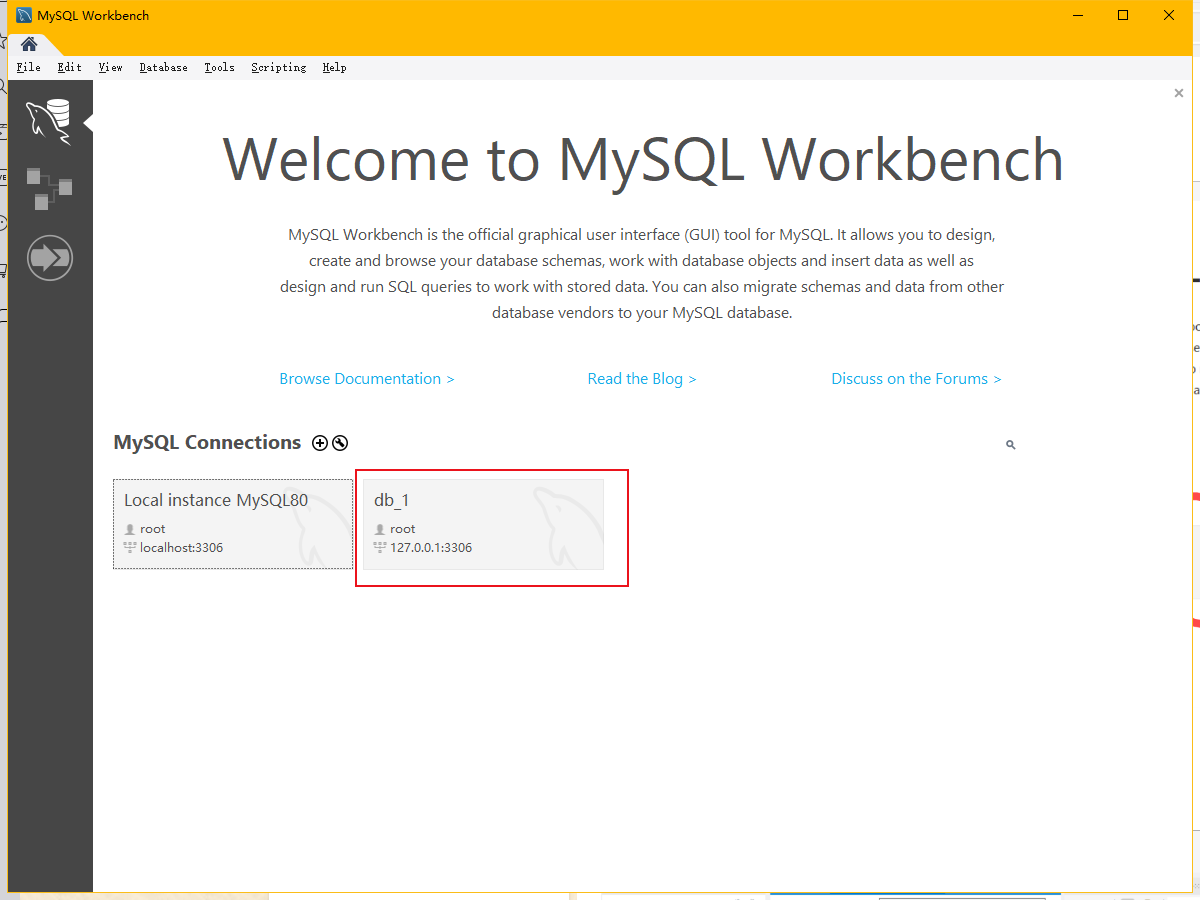Open Manage Connections wrench icon
The image size is (1200, 900).
pos(340,443)
